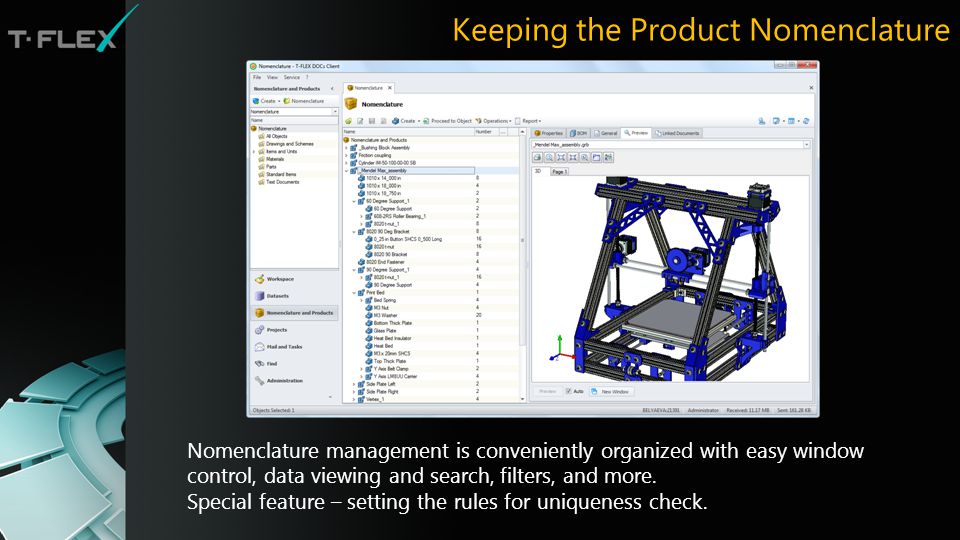Image resolution: width=960 pixels, height=540 pixels.
Task: Select the All Objects folder
Action: (272, 137)
